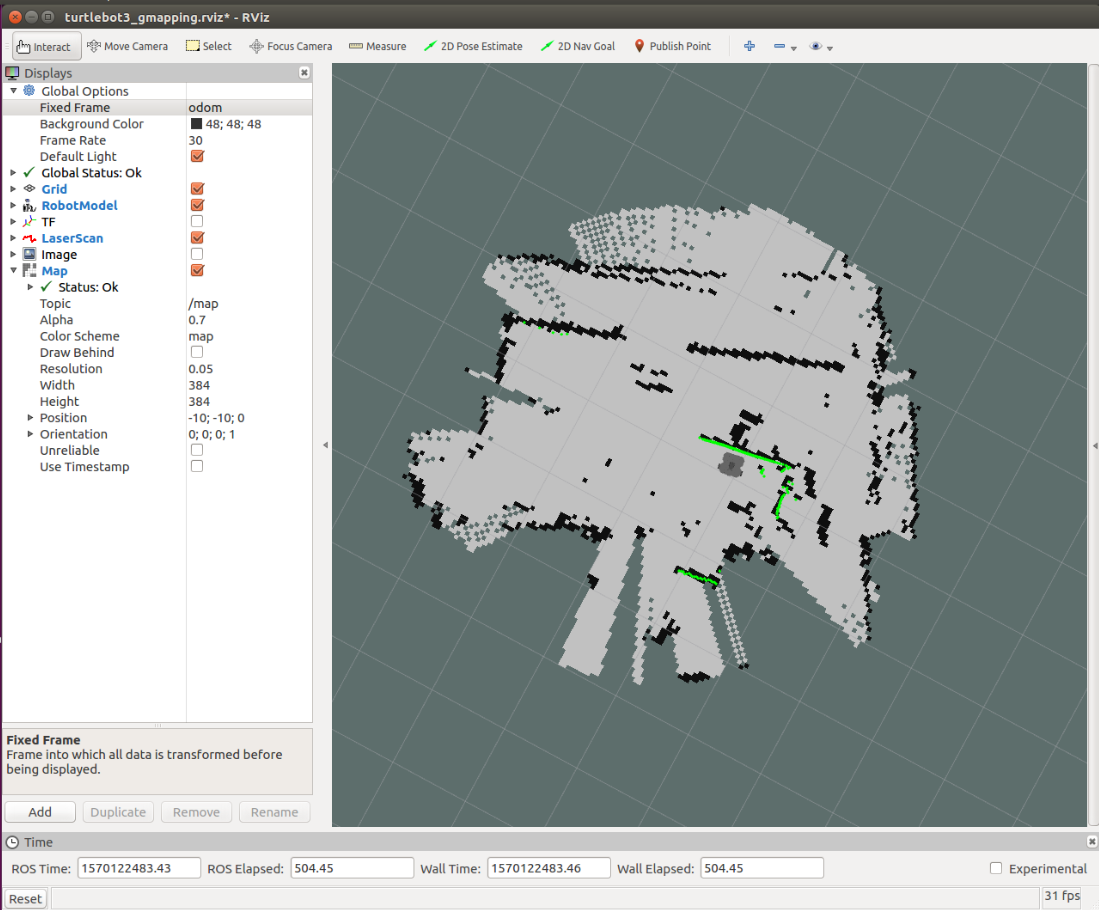Viewport: 1099px width, 910px height.
Task: Click the Background Color swatch
Action: [x=196, y=123]
